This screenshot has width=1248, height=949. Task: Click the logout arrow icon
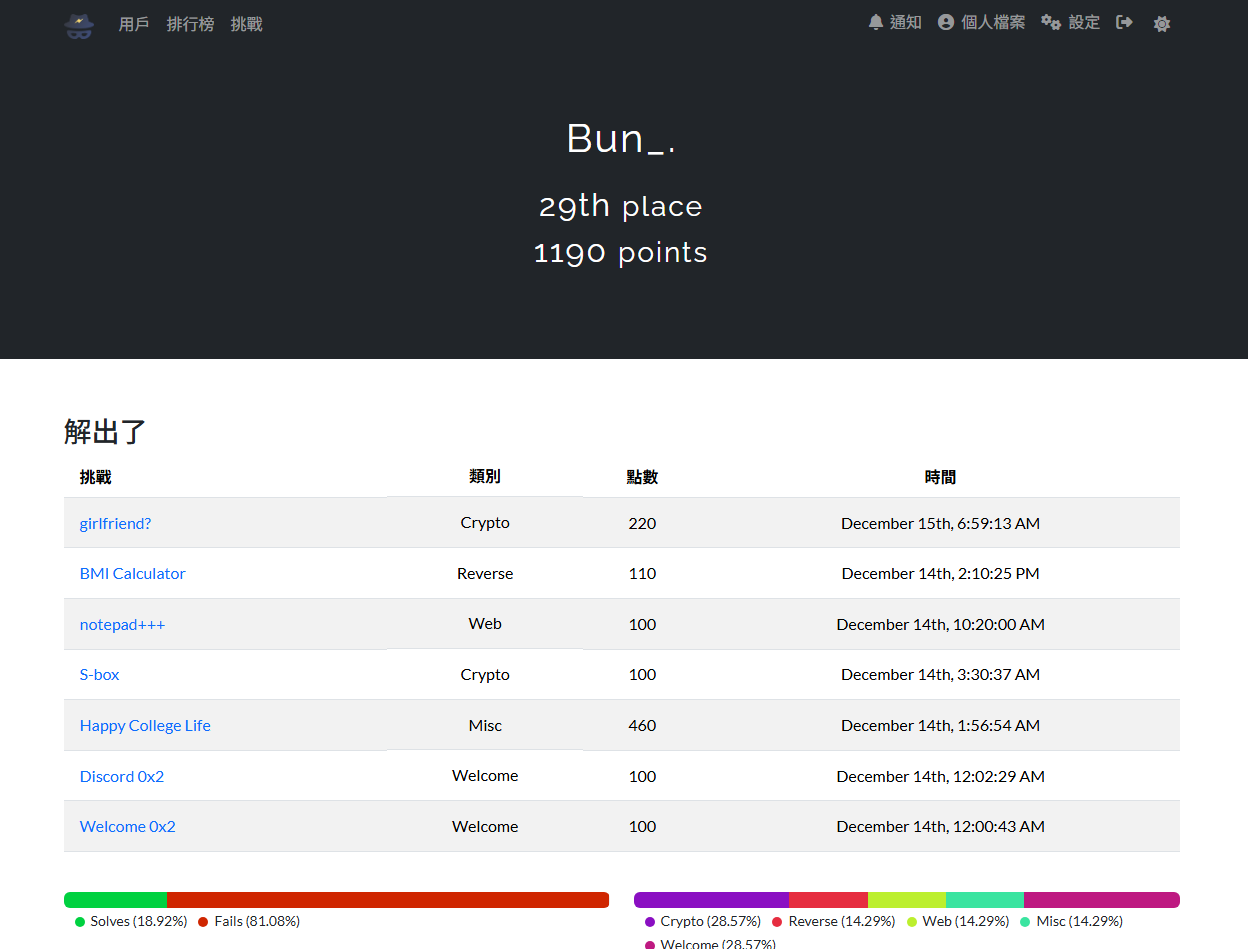coord(1125,22)
